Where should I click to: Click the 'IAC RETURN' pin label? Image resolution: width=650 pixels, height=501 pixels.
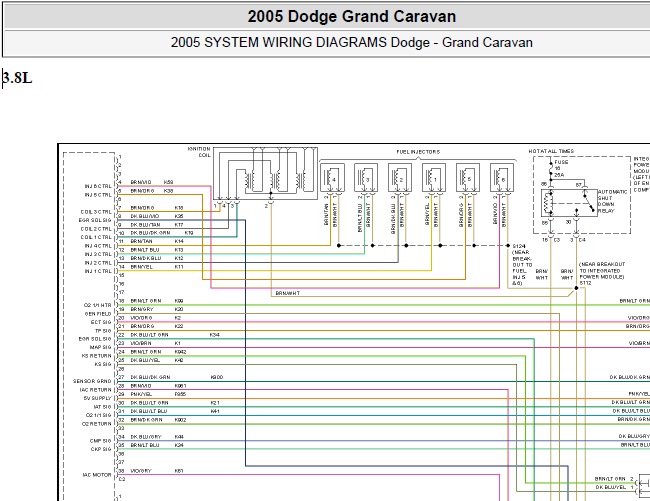tap(95, 390)
